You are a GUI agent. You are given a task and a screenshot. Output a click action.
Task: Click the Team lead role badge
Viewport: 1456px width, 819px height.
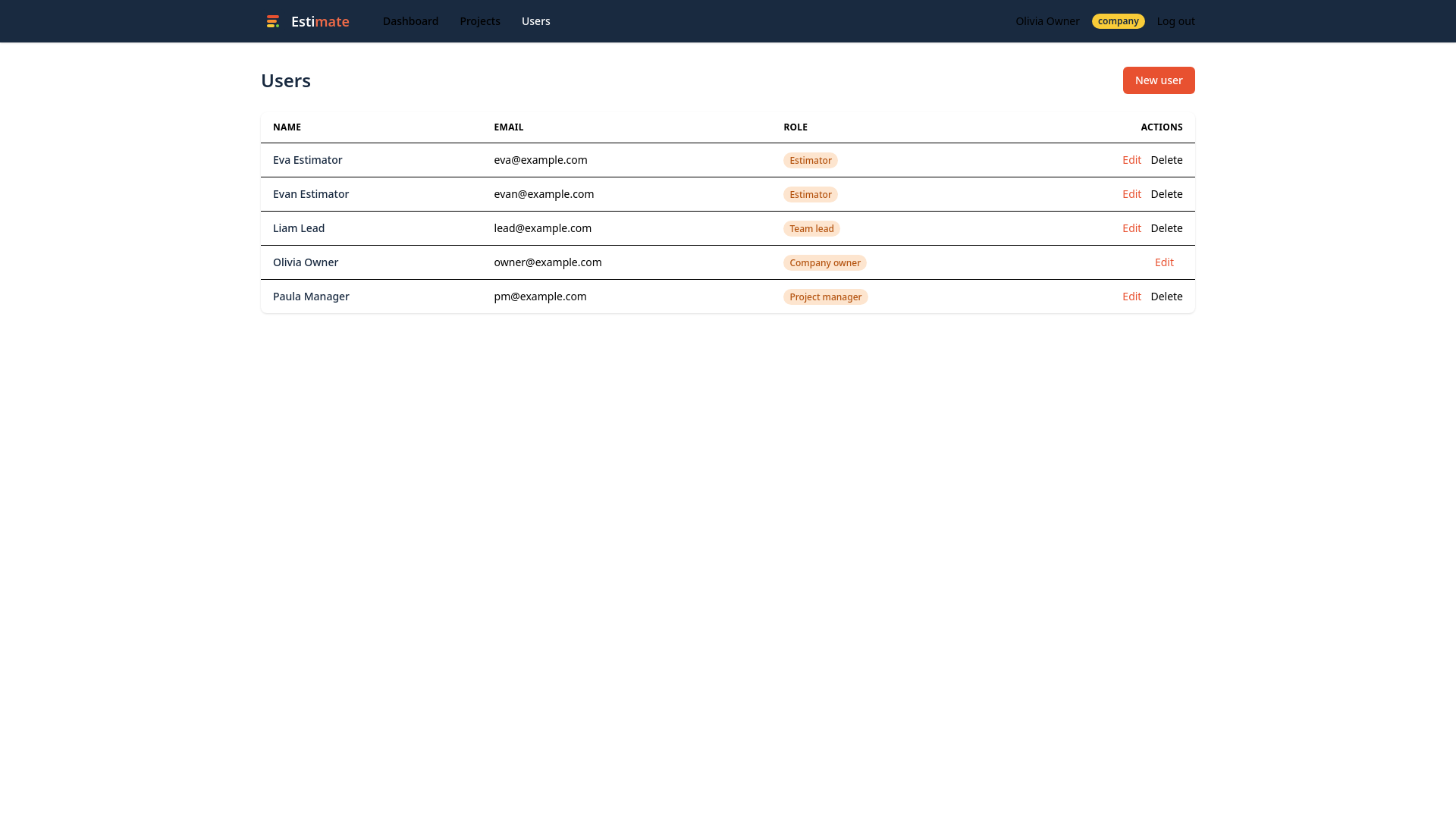[811, 228]
